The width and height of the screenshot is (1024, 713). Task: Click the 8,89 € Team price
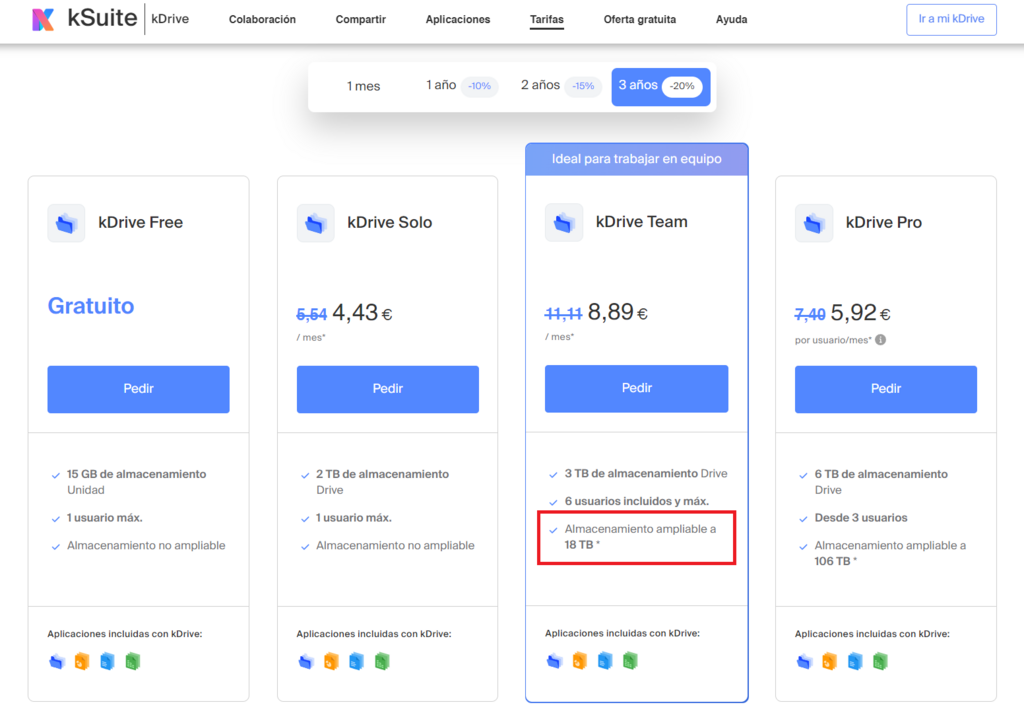click(x=618, y=312)
